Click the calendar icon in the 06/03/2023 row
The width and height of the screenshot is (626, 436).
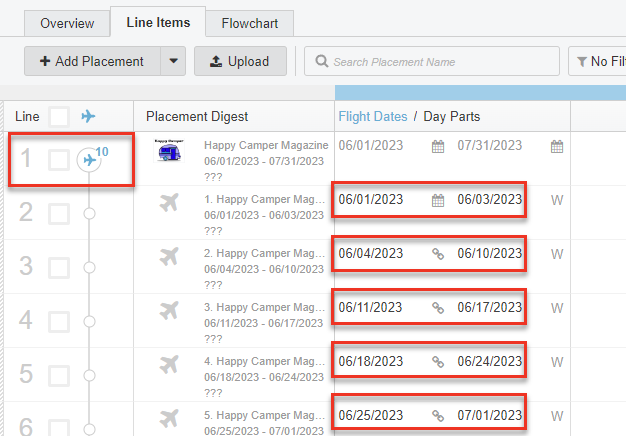(437, 200)
